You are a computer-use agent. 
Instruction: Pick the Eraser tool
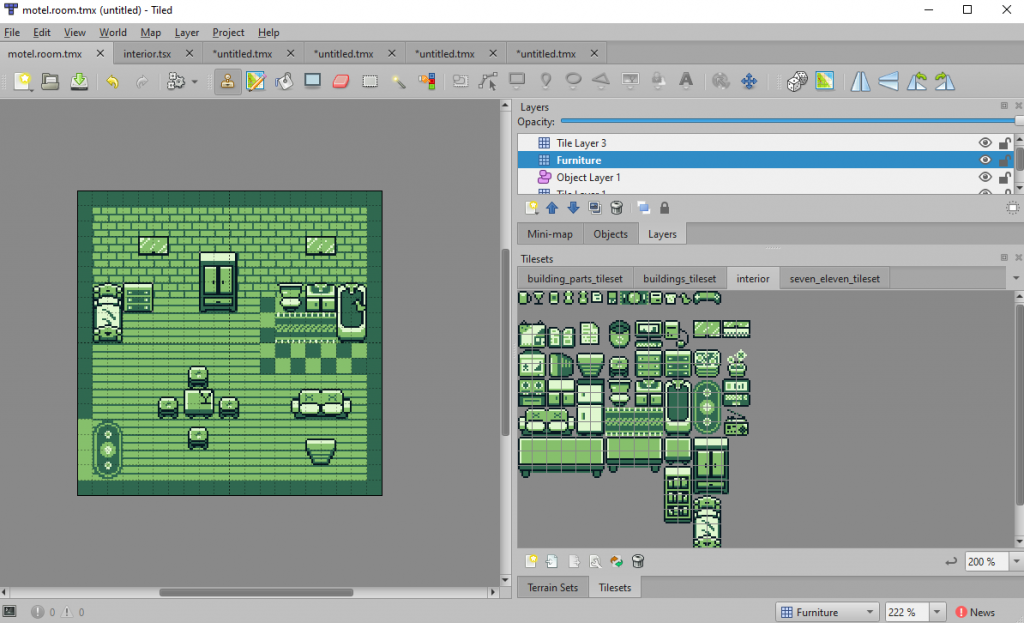click(341, 81)
